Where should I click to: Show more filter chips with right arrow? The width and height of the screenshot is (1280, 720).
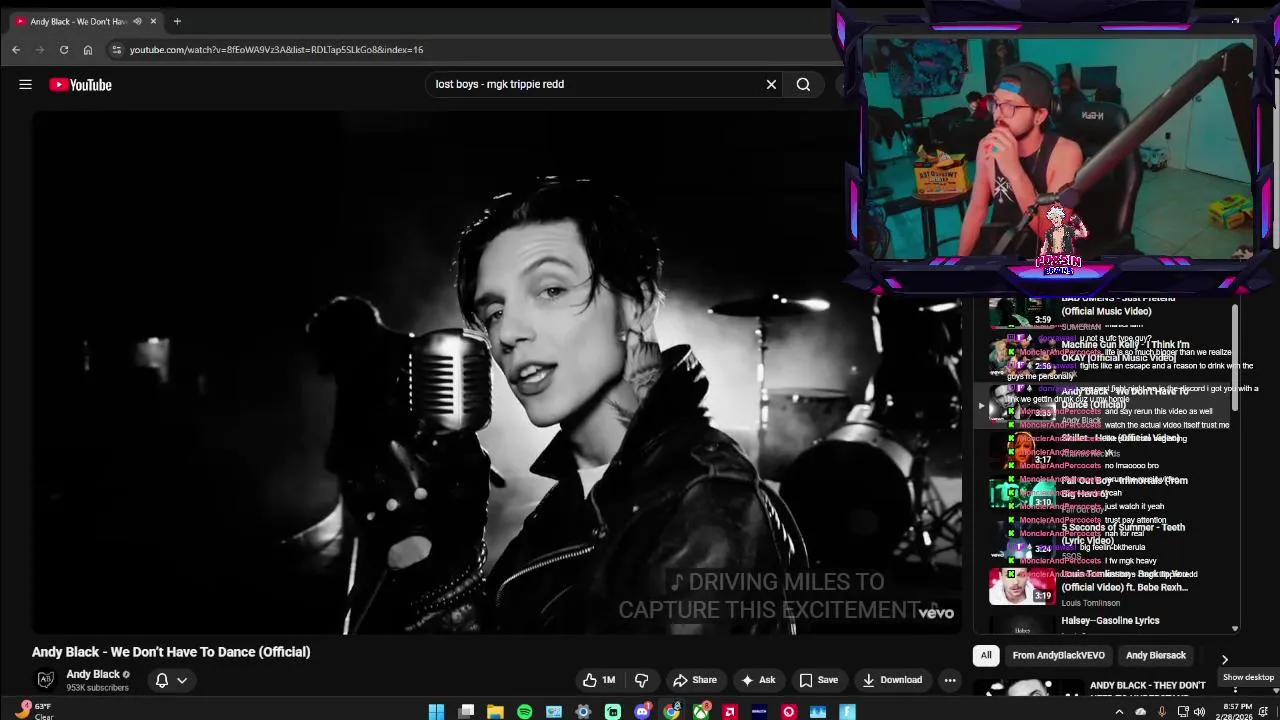[1224, 659]
